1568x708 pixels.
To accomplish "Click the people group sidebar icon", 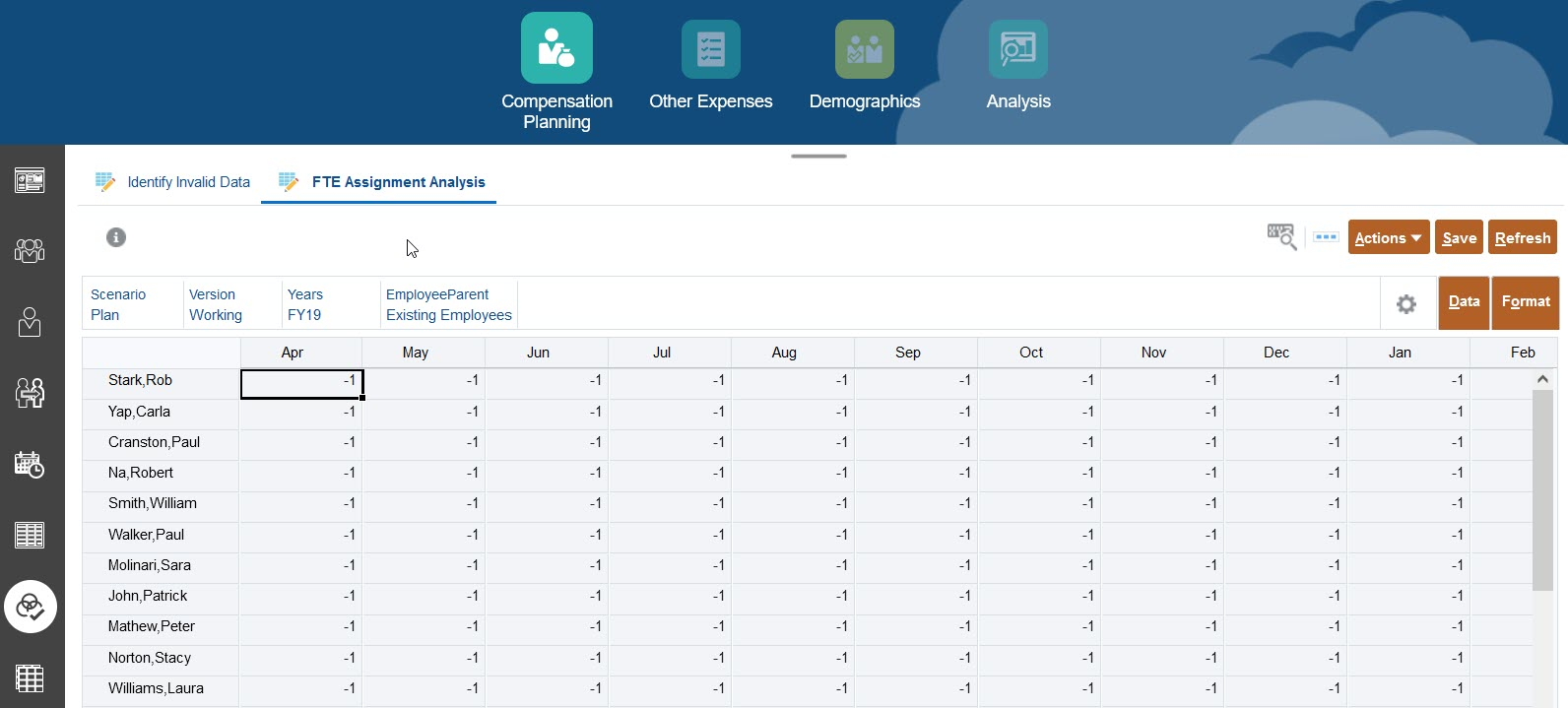I will [x=30, y=251].
